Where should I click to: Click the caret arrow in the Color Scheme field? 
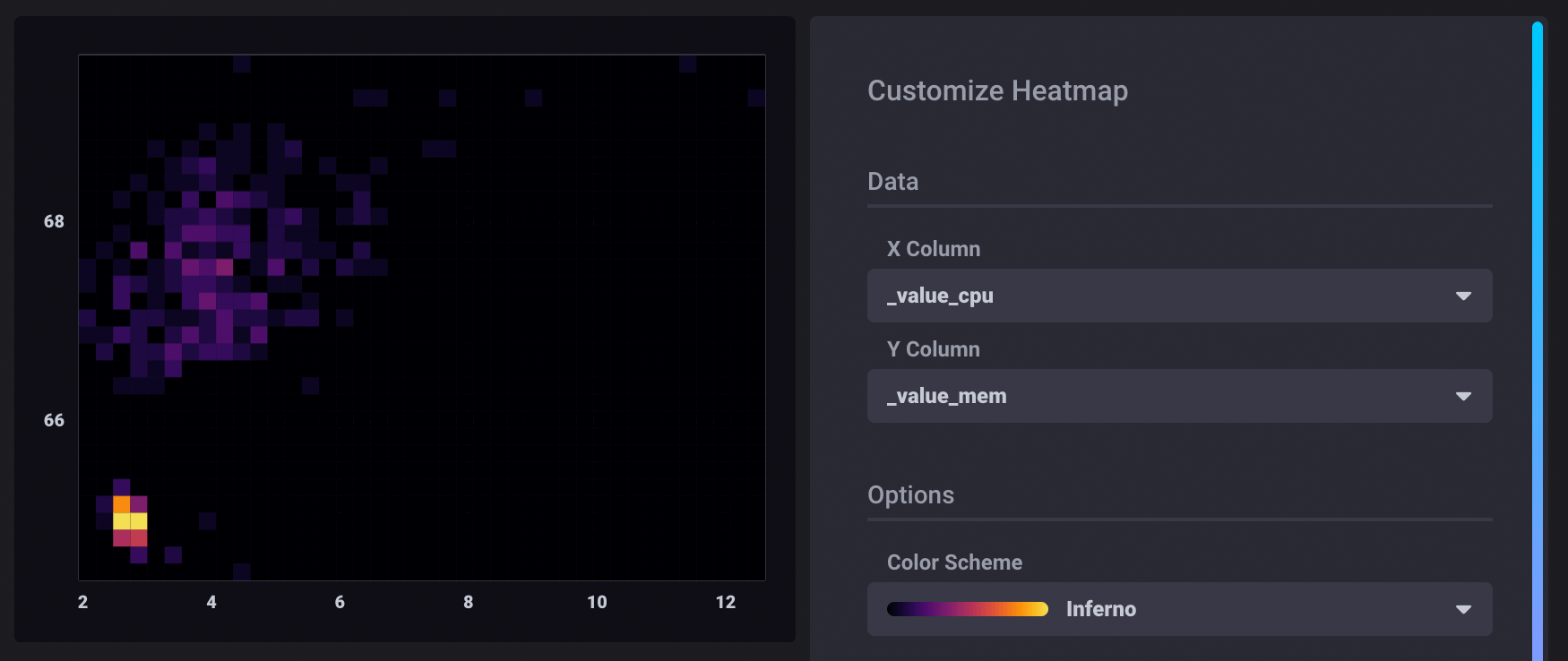[x=1463, y=609]
